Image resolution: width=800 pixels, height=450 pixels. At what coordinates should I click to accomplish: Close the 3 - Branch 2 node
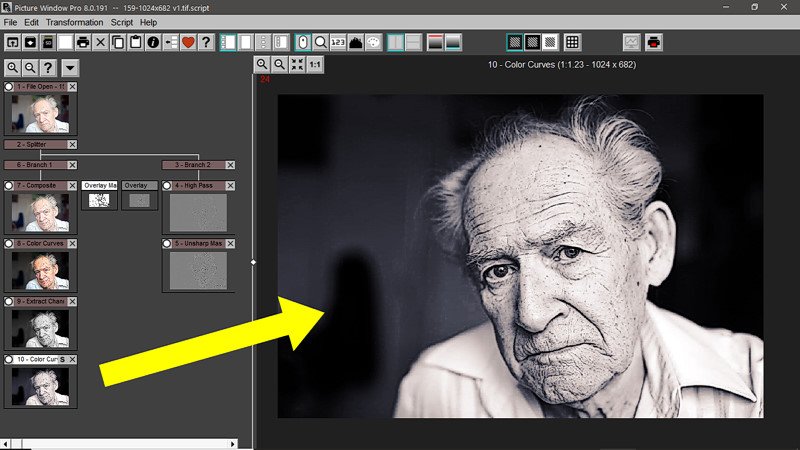click(x=230, y=164)
